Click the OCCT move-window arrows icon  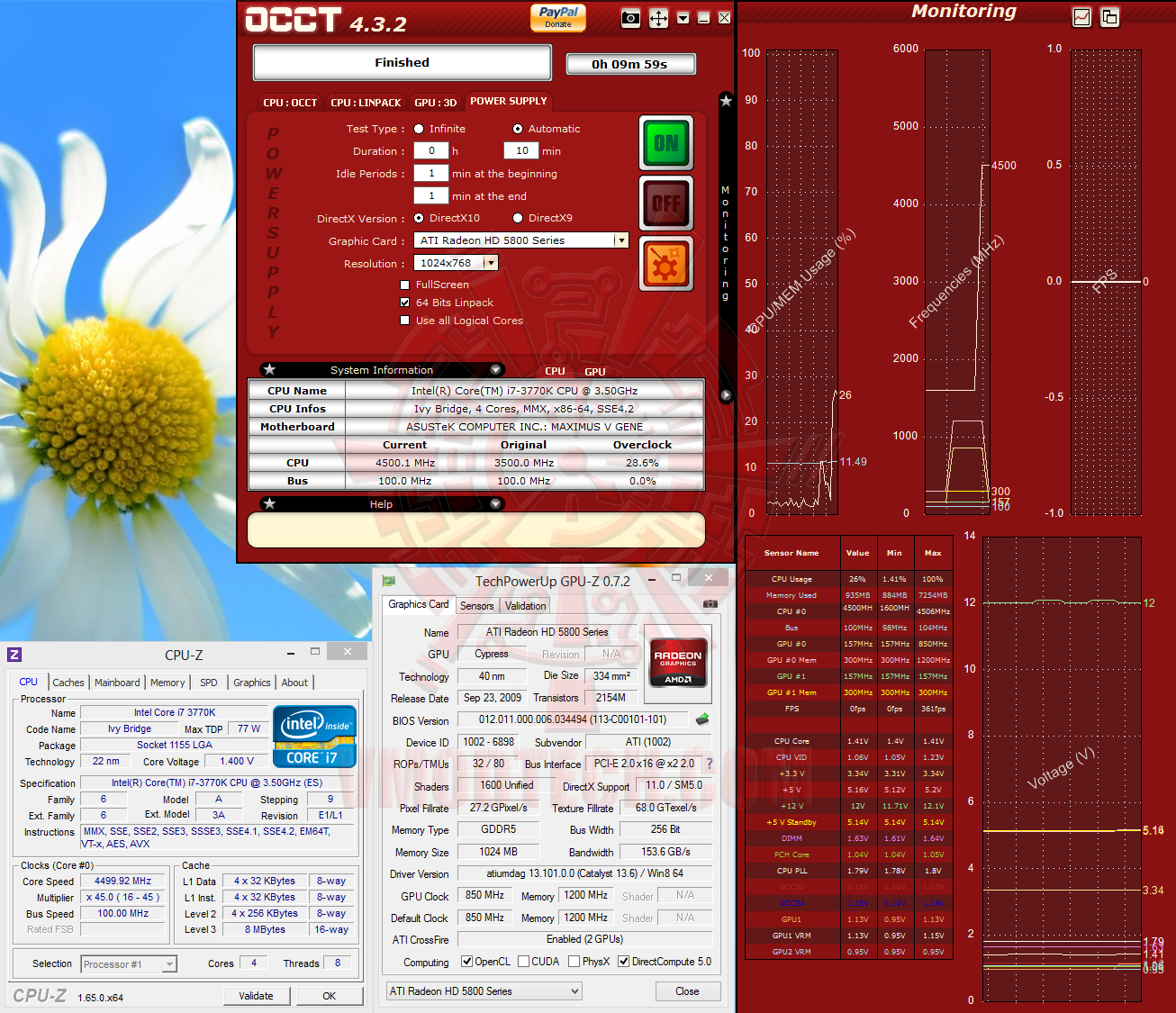(659, 18)
